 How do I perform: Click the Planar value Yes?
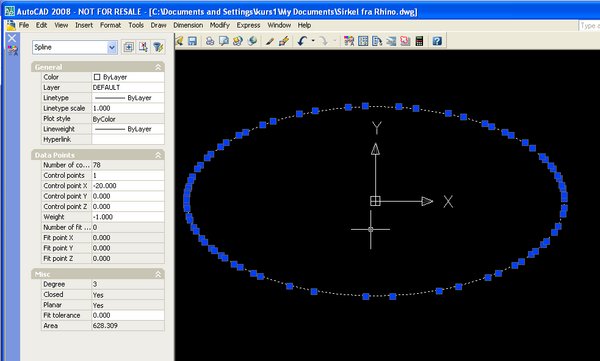click(x=128, y=305)
